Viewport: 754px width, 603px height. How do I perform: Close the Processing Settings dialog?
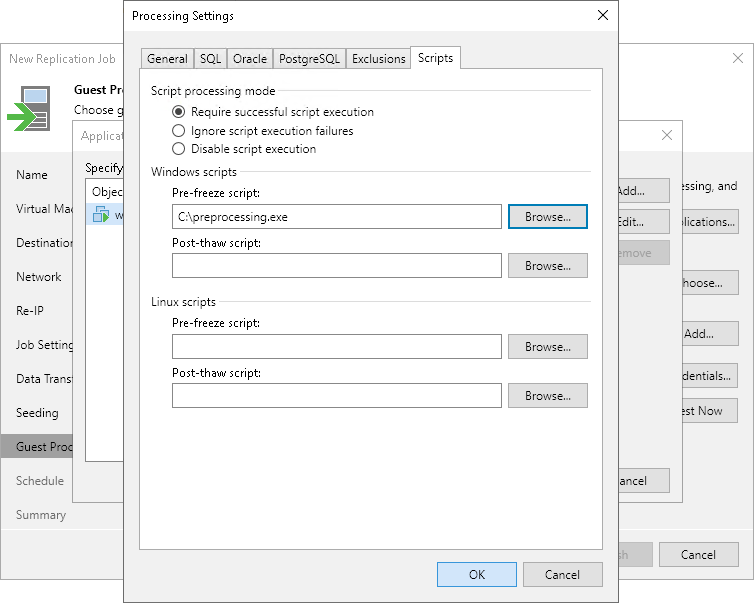(603, 15)
